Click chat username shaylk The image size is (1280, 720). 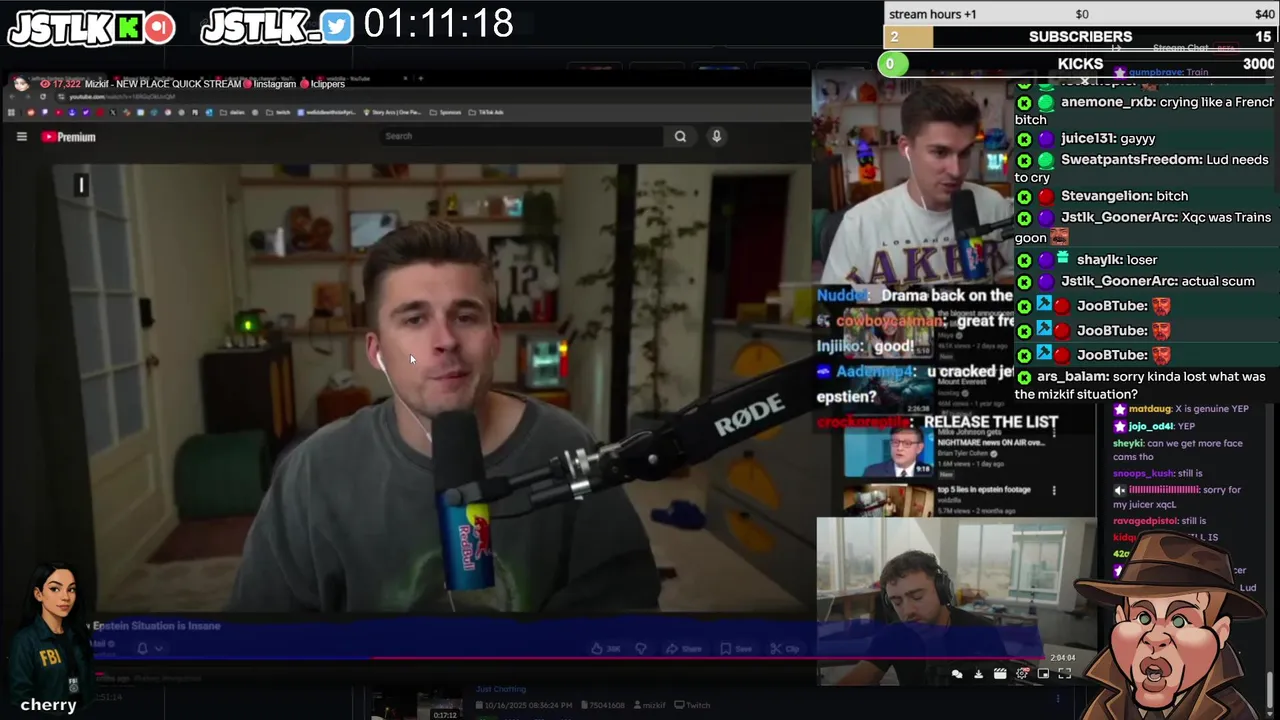(x=1100, y=260)
